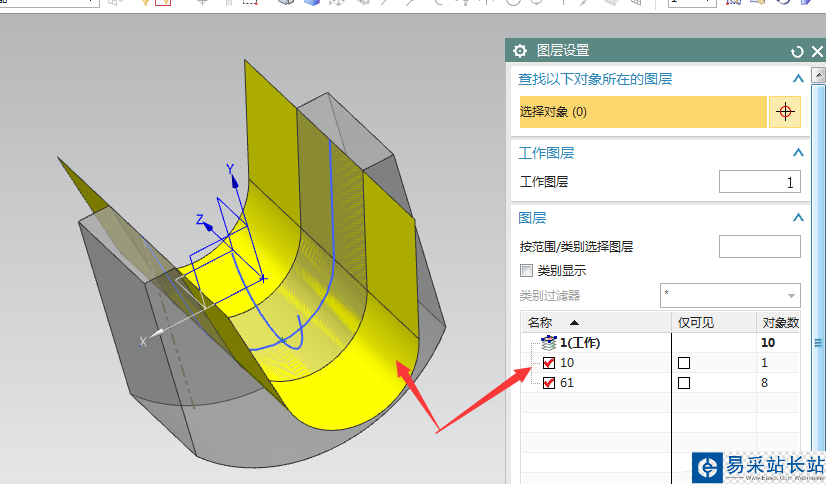Viewport: 826px width, 484px height.
Task: Click the 按范围/类别选择图层 input field
Action: (x=760, y=246)
